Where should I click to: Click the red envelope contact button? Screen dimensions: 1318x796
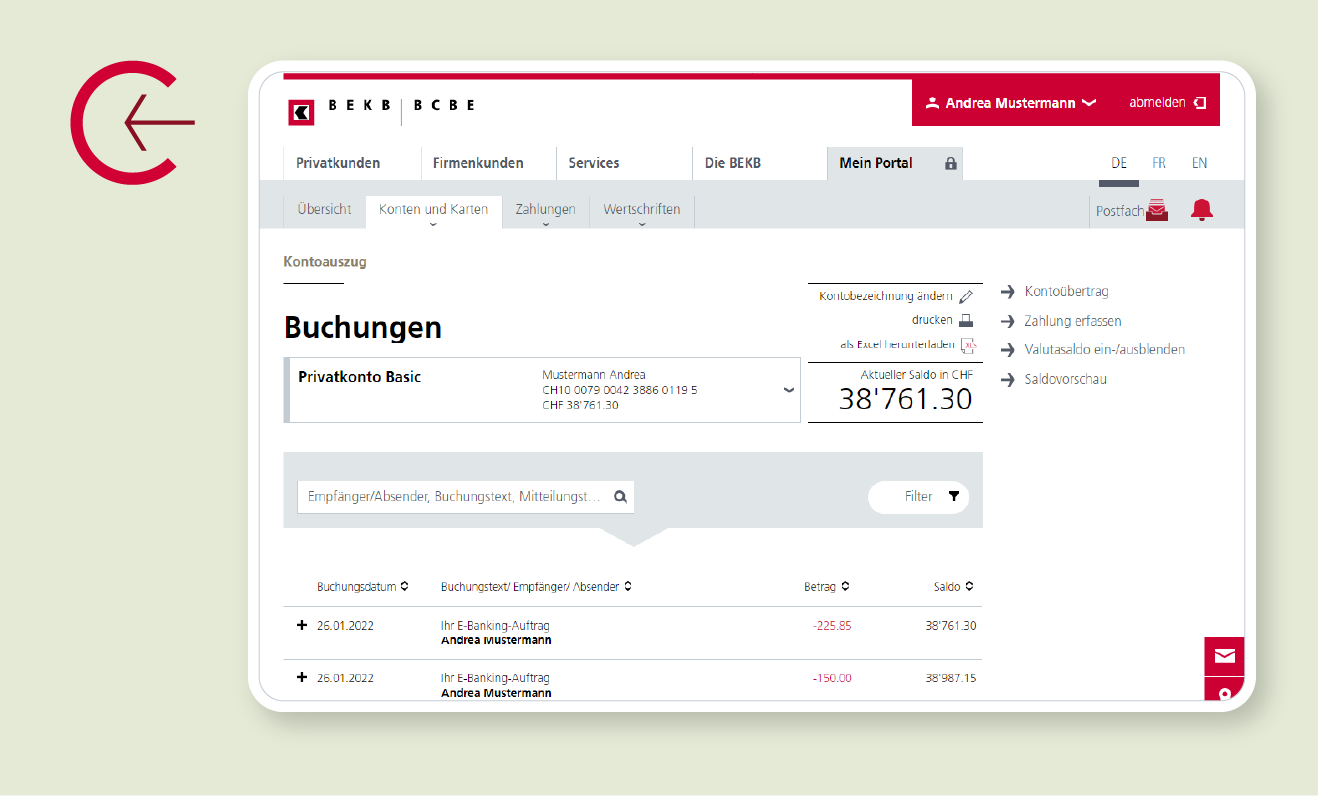point(1224,656)
